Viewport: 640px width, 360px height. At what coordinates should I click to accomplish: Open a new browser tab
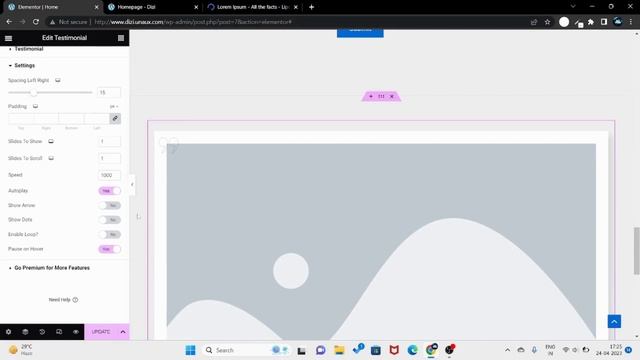pyautogui.click(x=311, y=7)
